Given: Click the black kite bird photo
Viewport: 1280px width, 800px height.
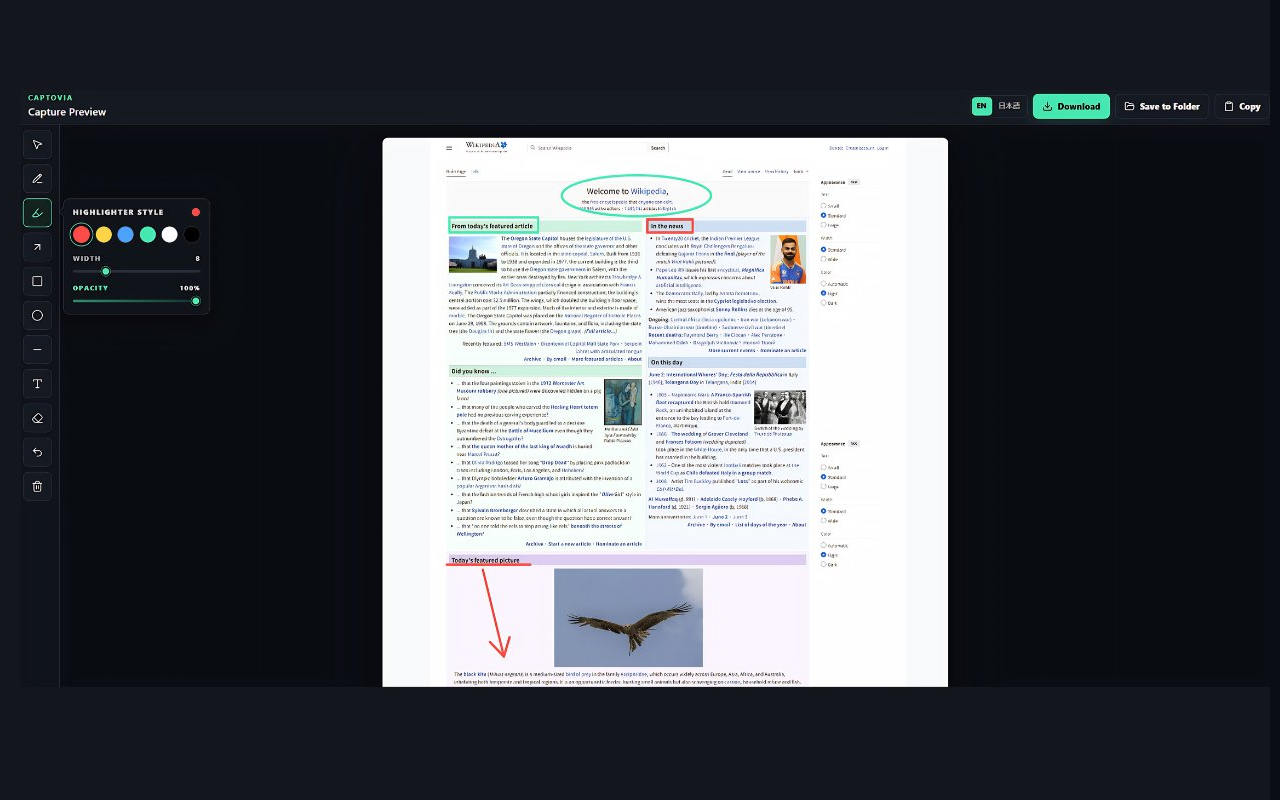Looking at the screenshot, I should pos(628,618).
